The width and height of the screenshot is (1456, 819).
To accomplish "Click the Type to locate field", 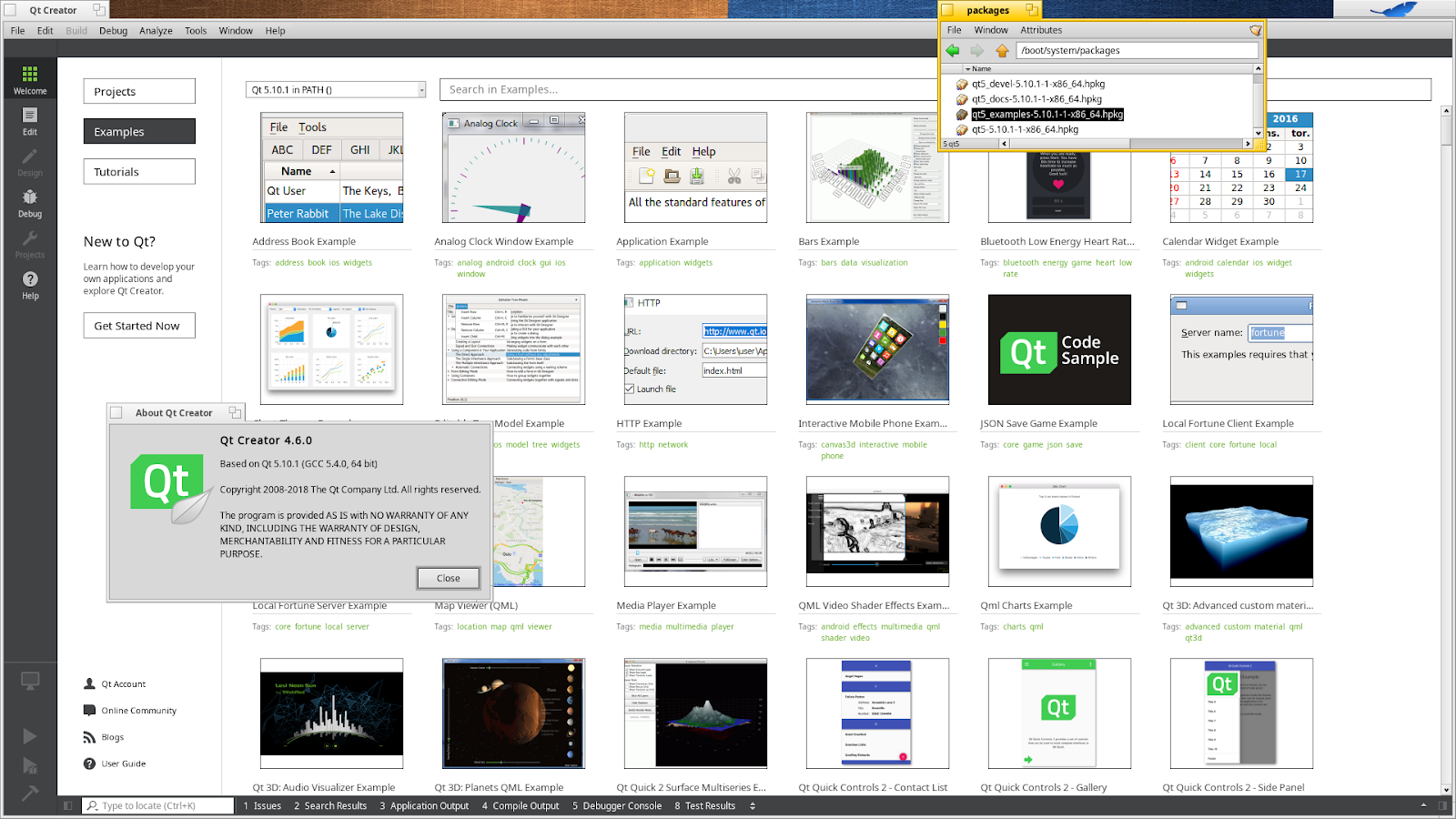I will 158,805.
